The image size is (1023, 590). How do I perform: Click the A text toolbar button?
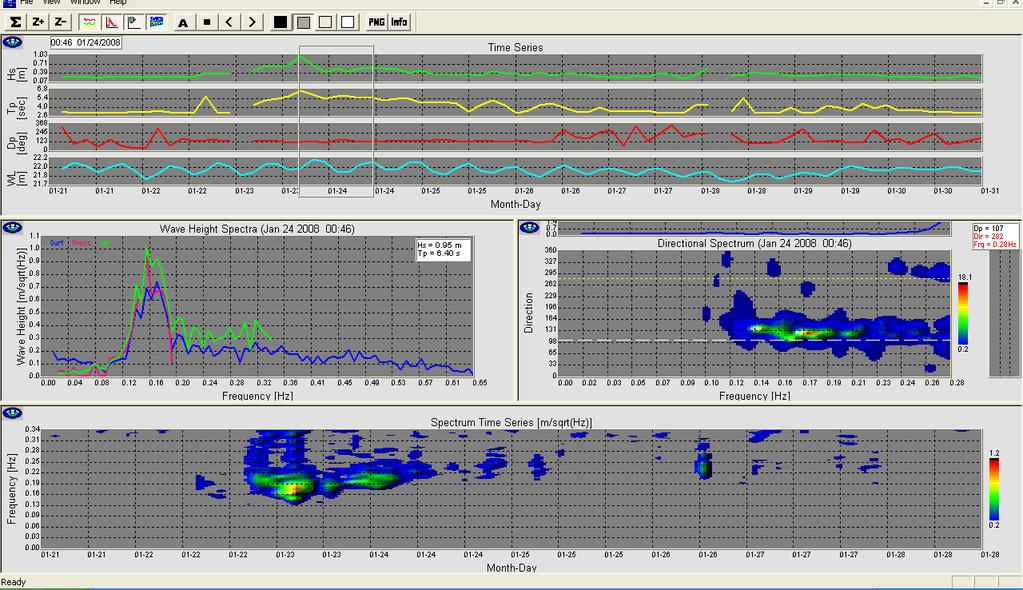tap(183, 22)
